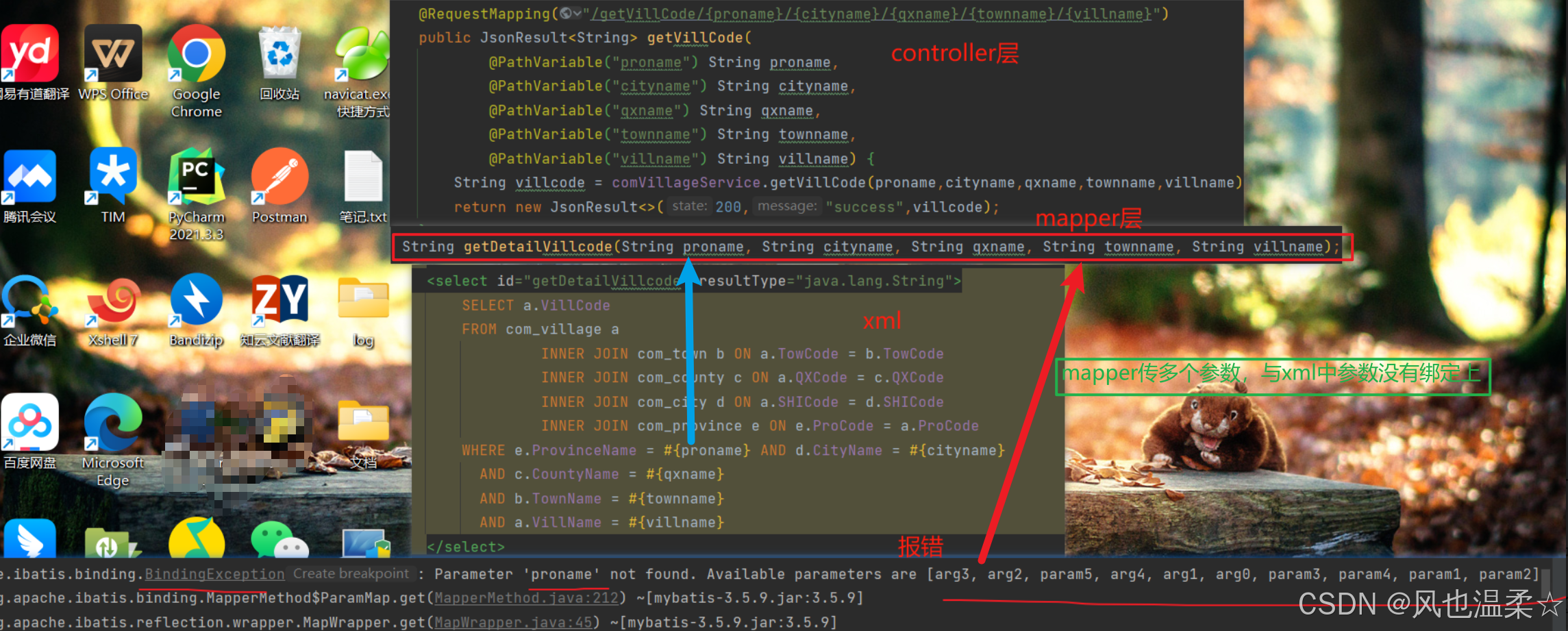Click 'proname' in the error message

point(562,574)
